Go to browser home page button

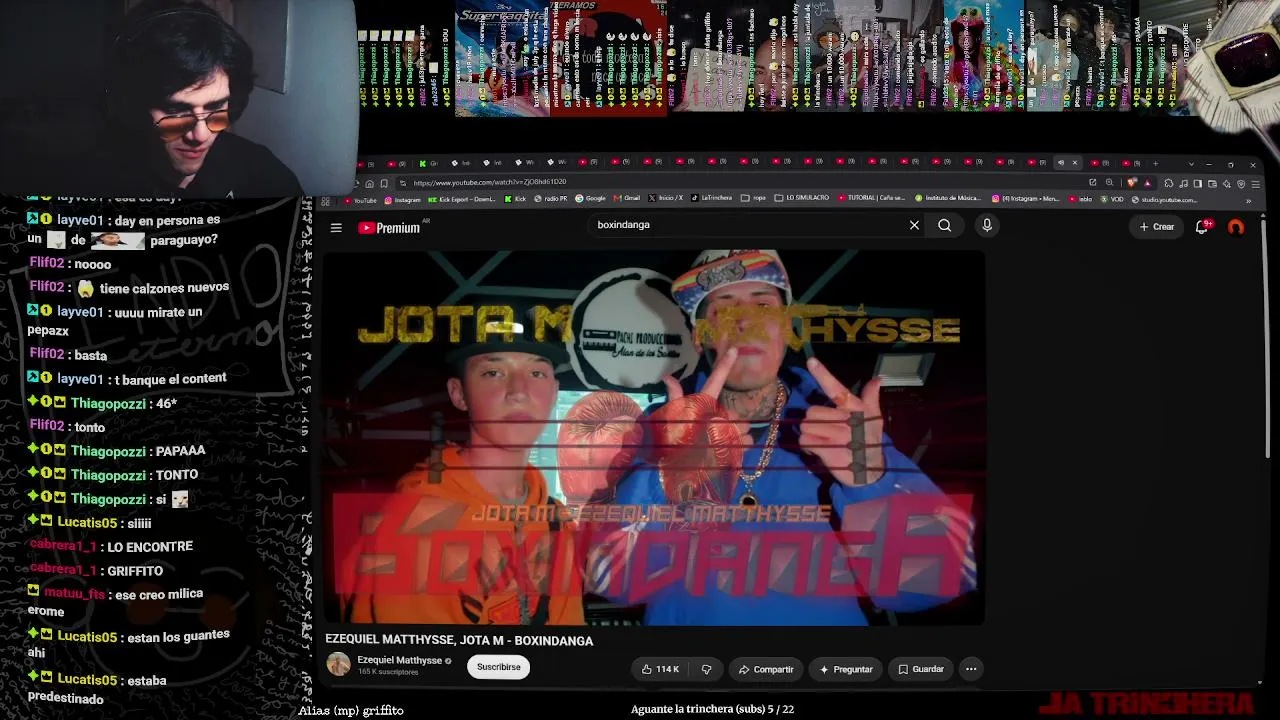pyautogui.click(x=369, y=183)
